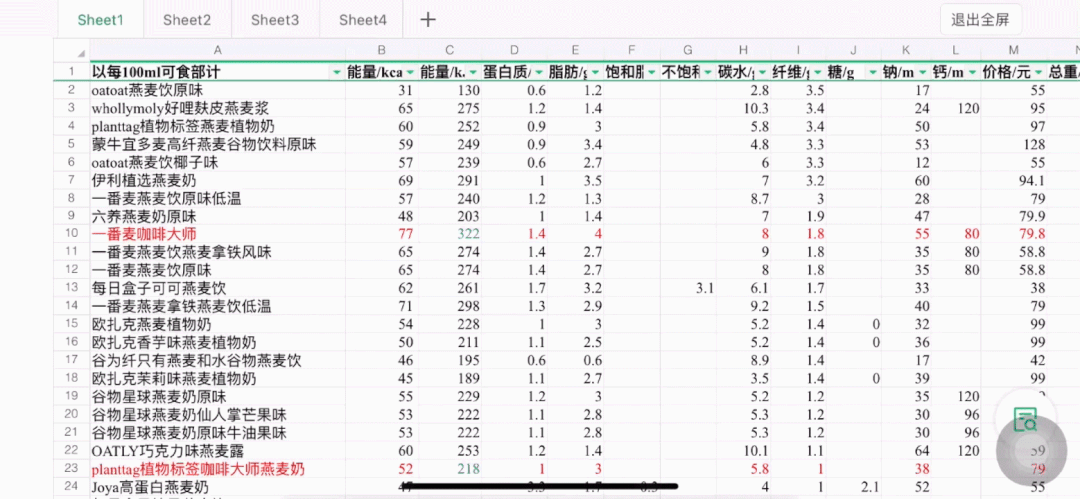Select cell 每日盒子可可燕麦饮

click(217, 288)
